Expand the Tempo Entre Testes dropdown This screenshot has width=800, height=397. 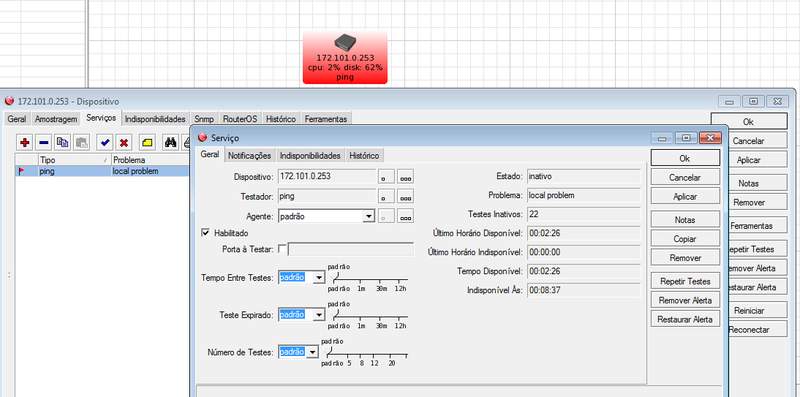point(319,278)
